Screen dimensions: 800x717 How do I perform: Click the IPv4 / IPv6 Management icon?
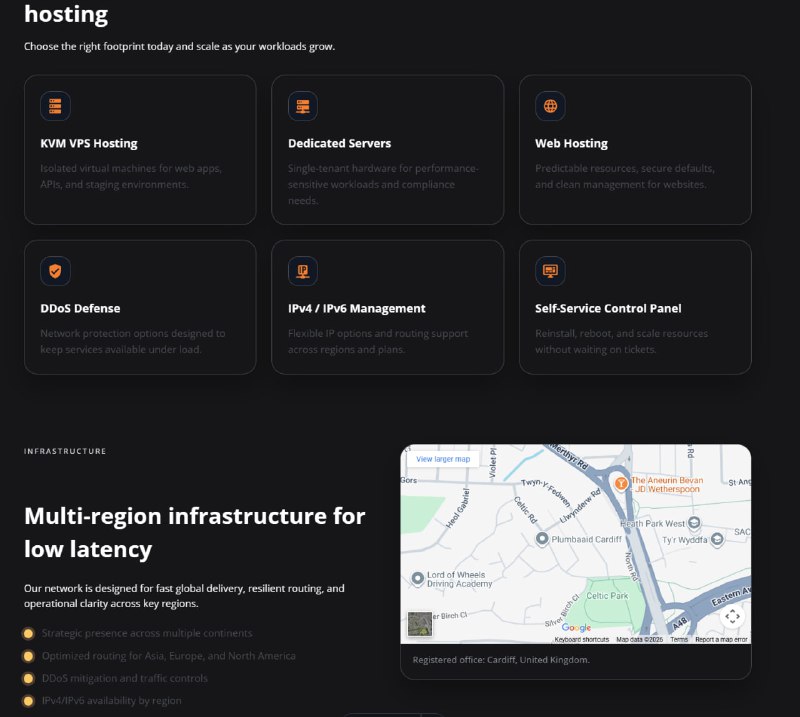coord(302,271)
